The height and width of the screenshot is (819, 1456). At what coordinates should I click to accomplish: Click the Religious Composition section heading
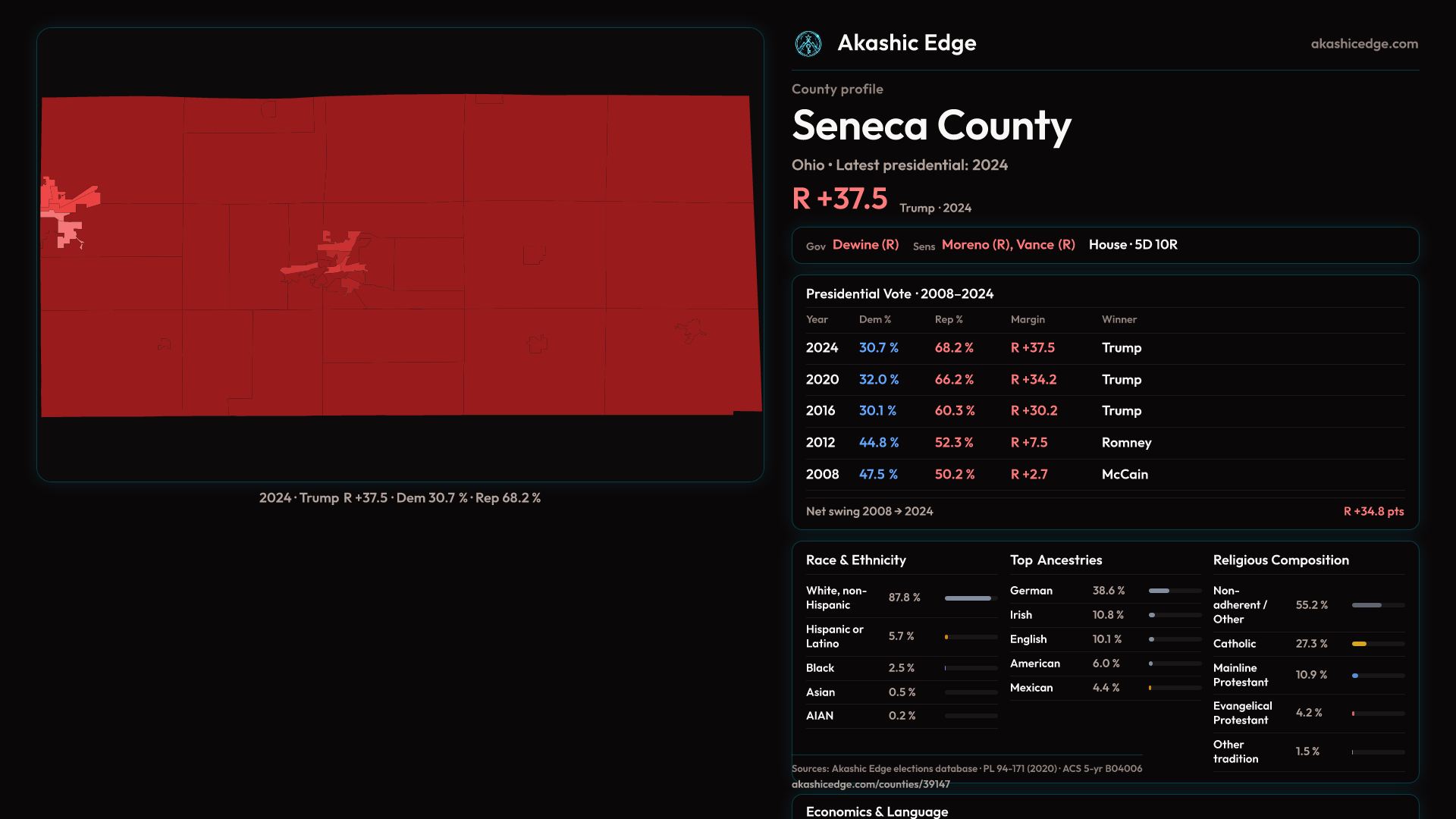1280,560
